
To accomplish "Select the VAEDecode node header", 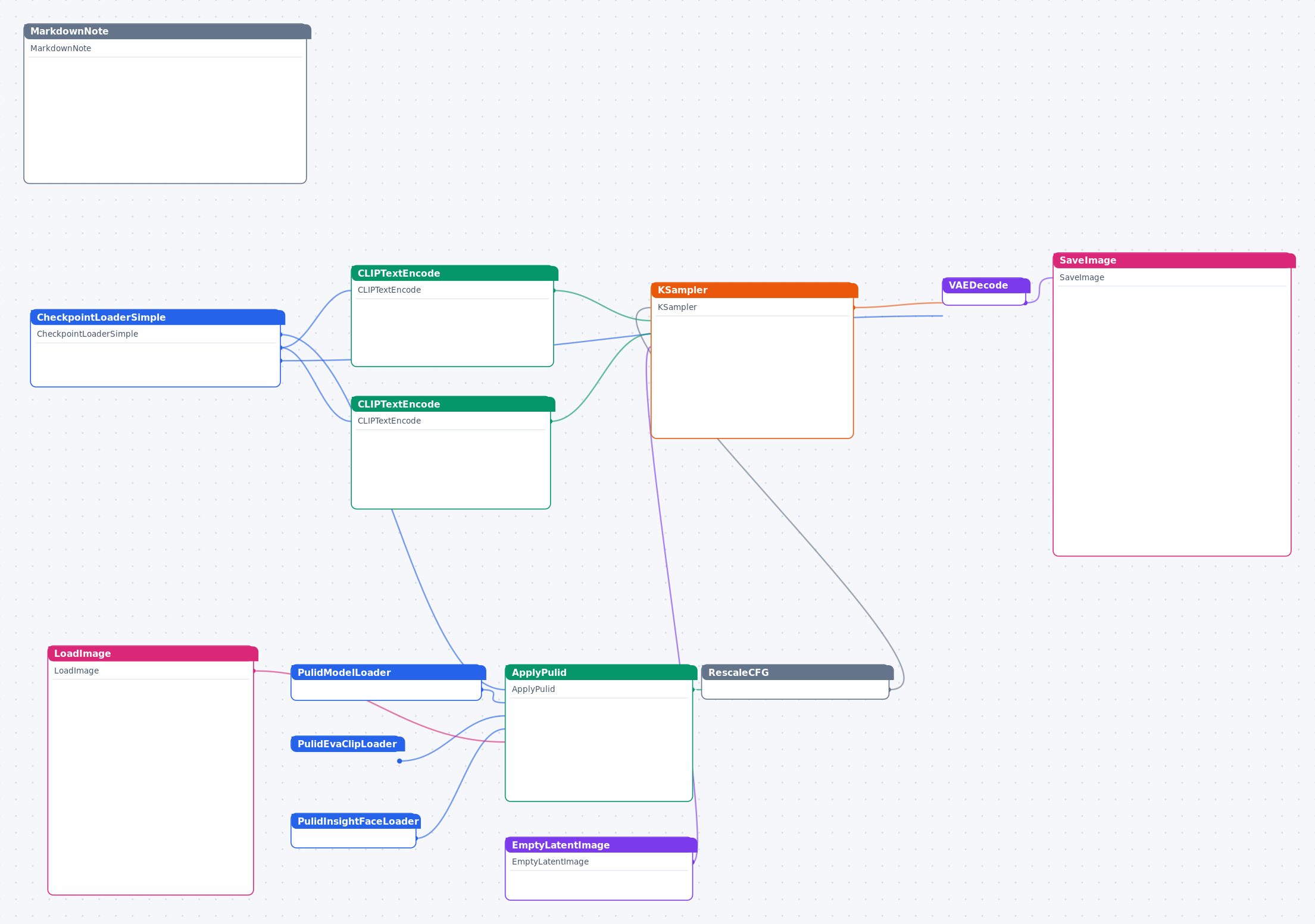I will pyautogui.click(x=986, y=285).
